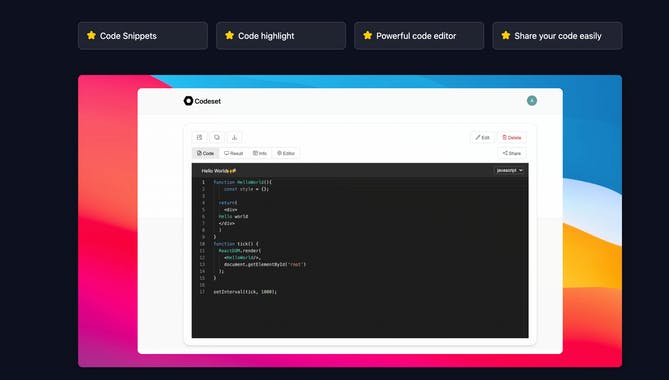Click the Share your code easily card
The width and height of the screenshot is (669, 380).
pos(557,36)
